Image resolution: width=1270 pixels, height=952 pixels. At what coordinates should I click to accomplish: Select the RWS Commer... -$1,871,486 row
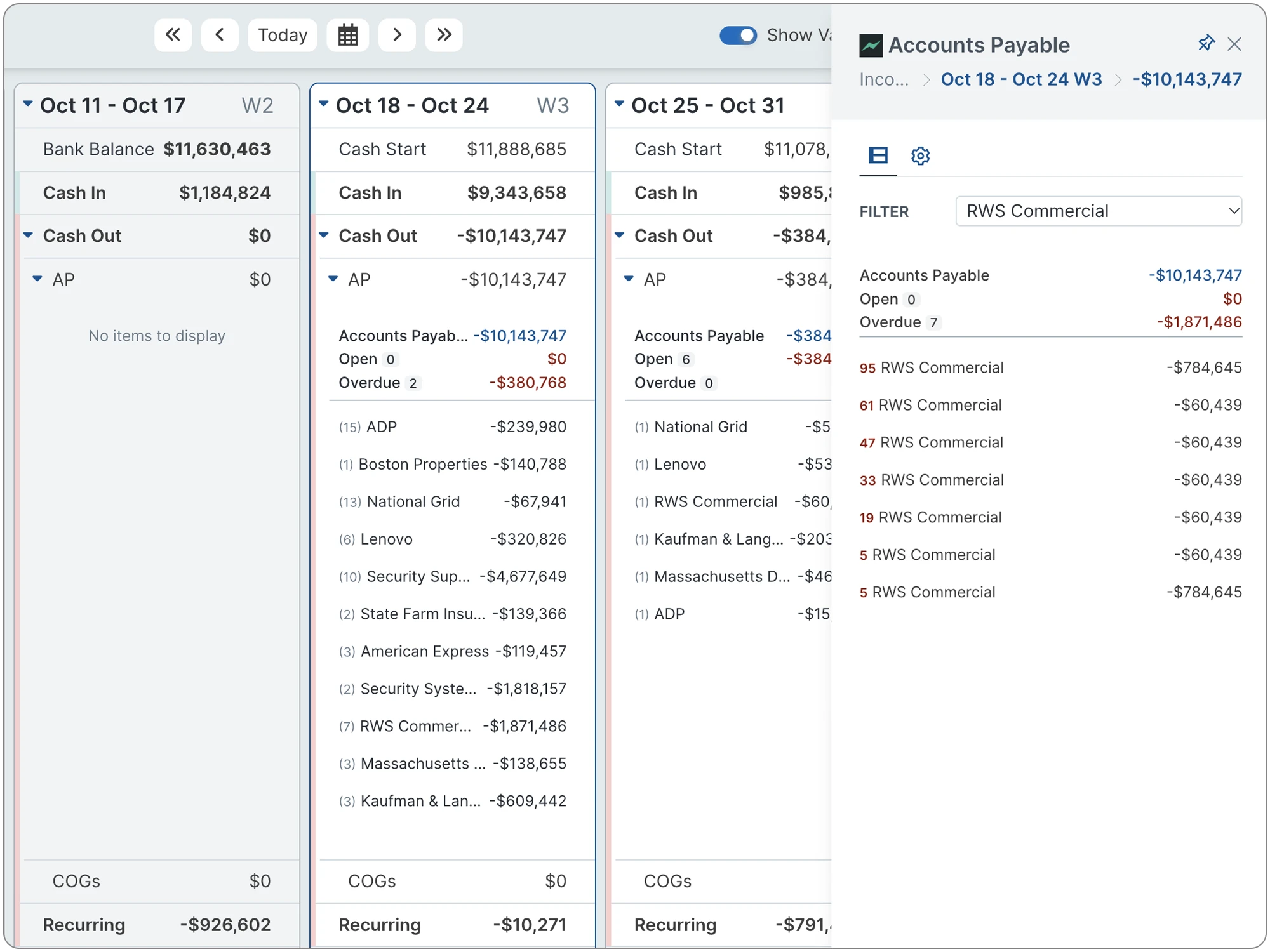click(x=453, y=726)
